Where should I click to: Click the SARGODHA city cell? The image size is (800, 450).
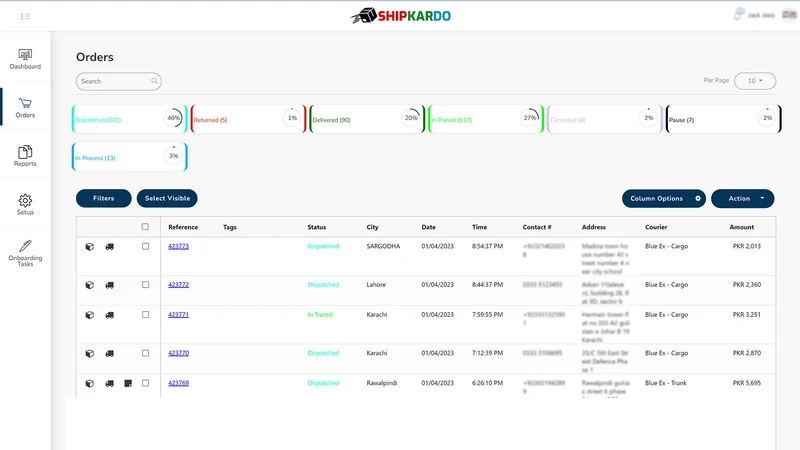tap(383, 246)
